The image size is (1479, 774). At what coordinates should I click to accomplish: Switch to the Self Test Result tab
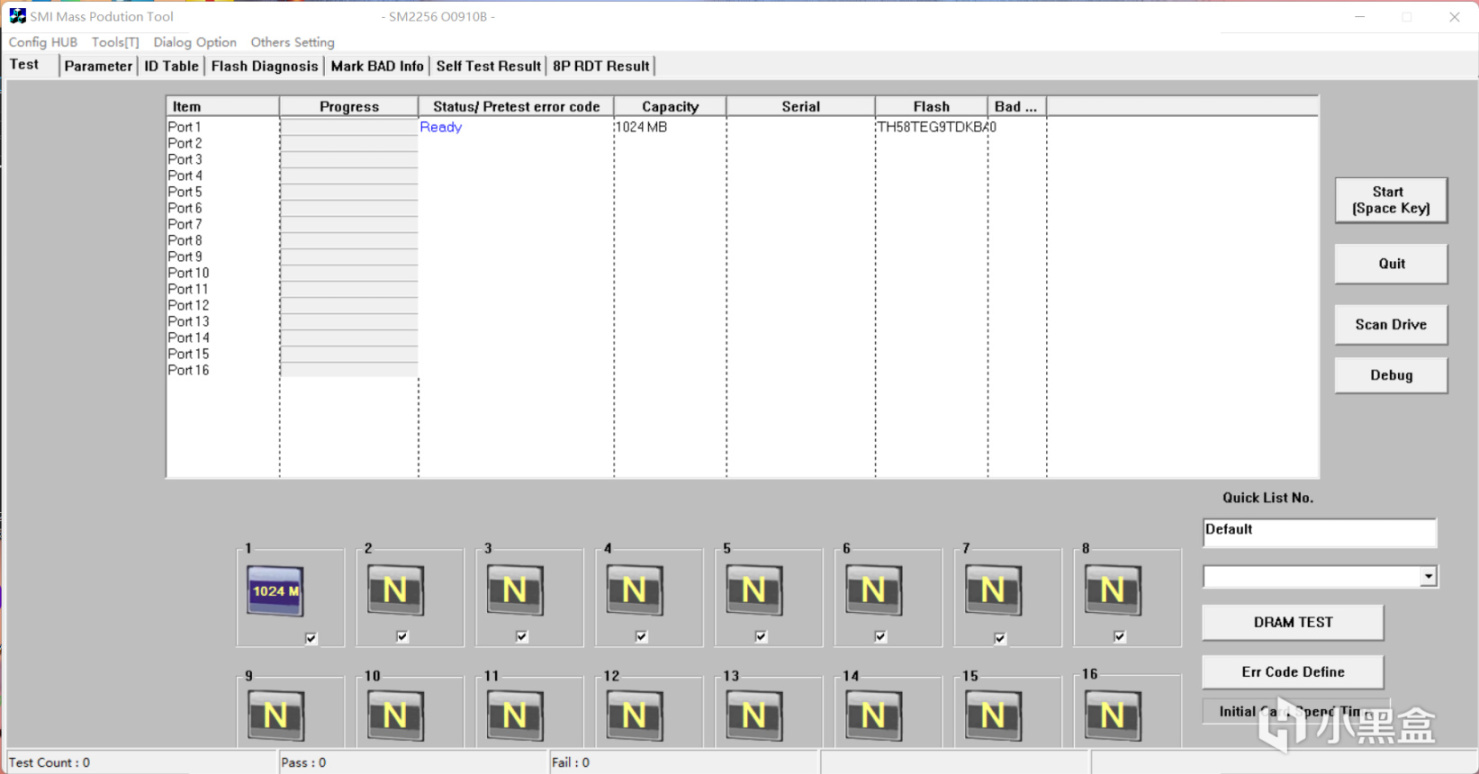click(489, 66)
